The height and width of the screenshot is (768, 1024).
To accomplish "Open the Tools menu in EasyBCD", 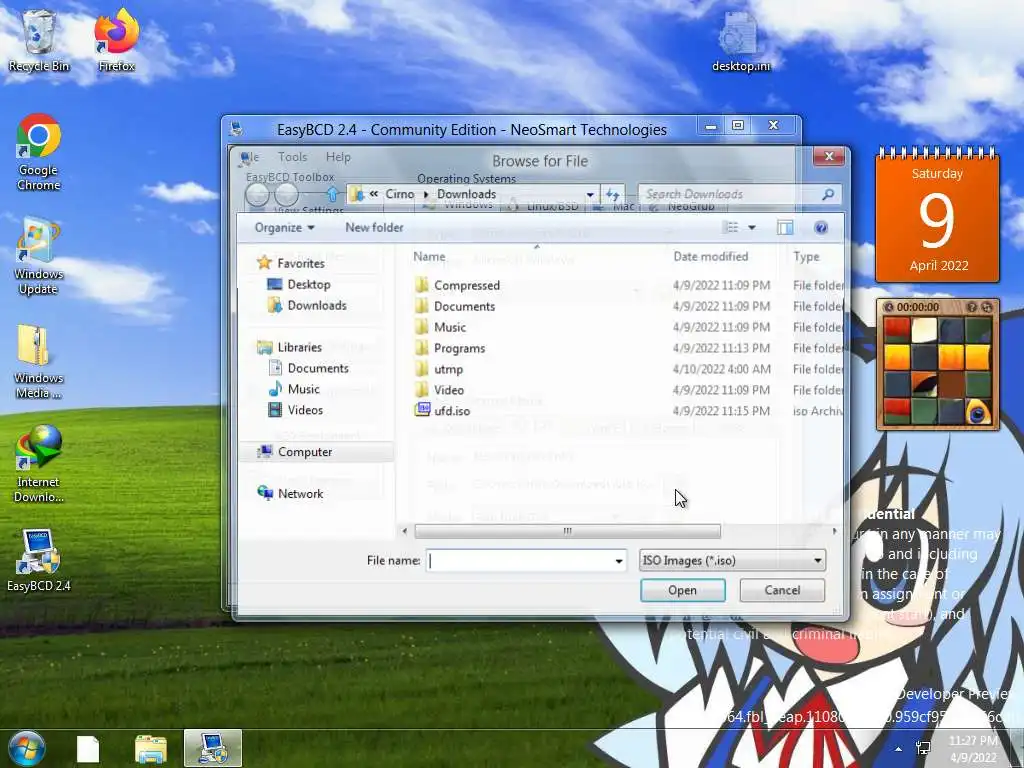I will pos(292,157).
